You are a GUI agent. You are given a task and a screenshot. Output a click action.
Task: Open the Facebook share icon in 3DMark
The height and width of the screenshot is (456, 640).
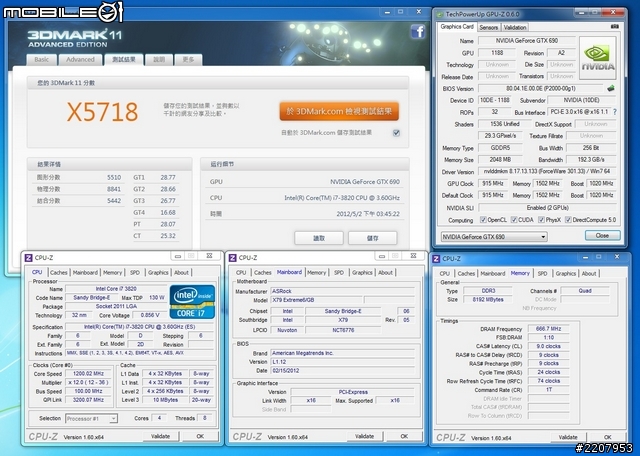click(x=418, y=31)
